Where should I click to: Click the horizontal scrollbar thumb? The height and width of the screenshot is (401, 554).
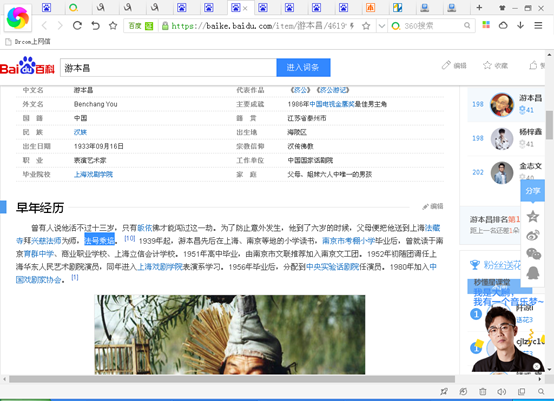click(232, 379)
